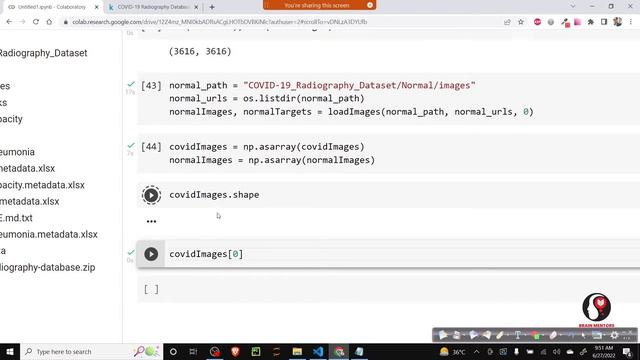Open the Lung Opacity.metadata.xlsx file

pyautogui.click(x=42, y=185)
